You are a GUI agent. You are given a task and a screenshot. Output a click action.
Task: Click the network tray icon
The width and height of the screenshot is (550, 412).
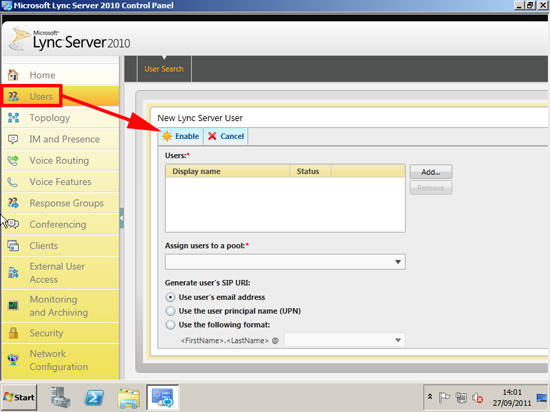pyautogui.click(x=461, y=398)
